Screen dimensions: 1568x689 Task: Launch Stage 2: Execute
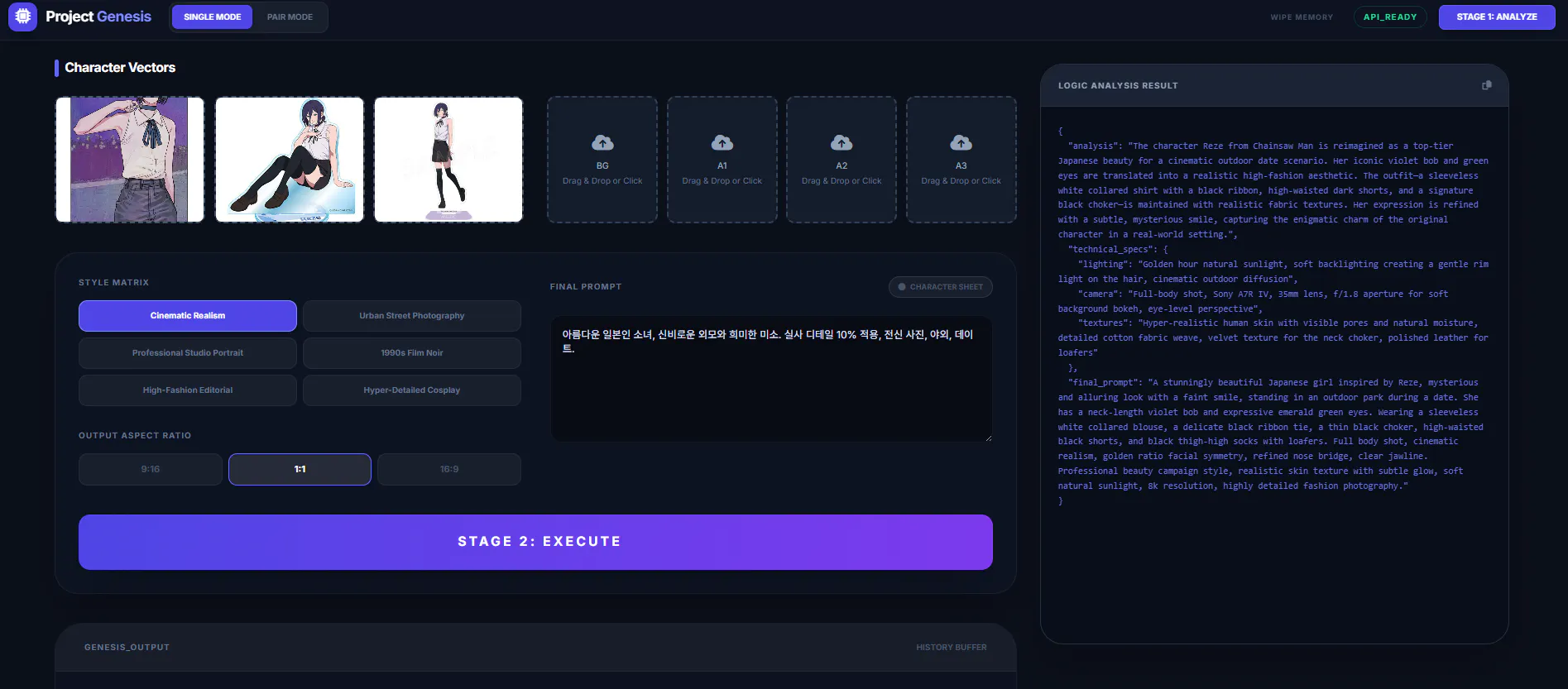(x=535, y=542)
